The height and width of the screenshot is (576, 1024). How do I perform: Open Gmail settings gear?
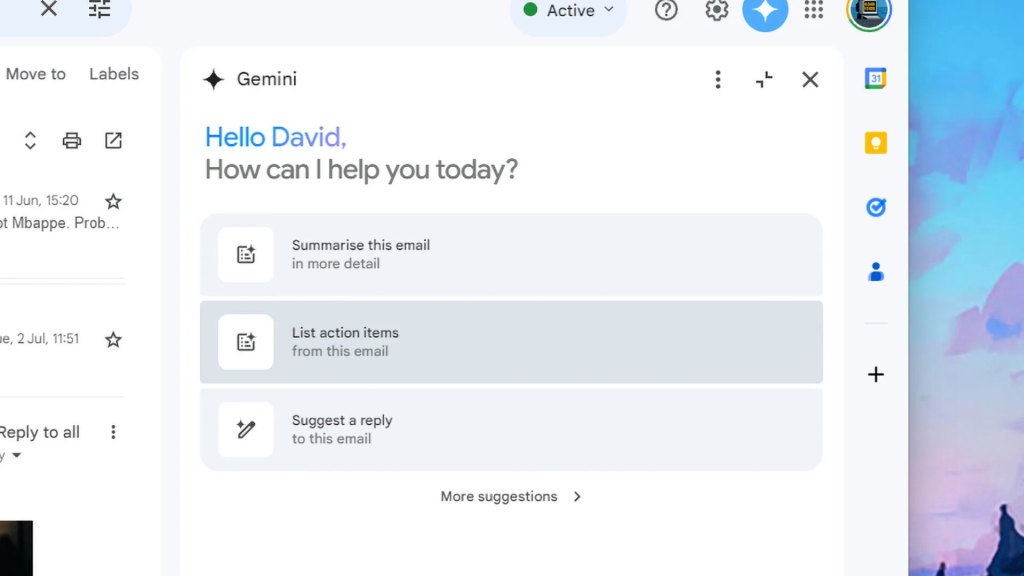point(717,10)
